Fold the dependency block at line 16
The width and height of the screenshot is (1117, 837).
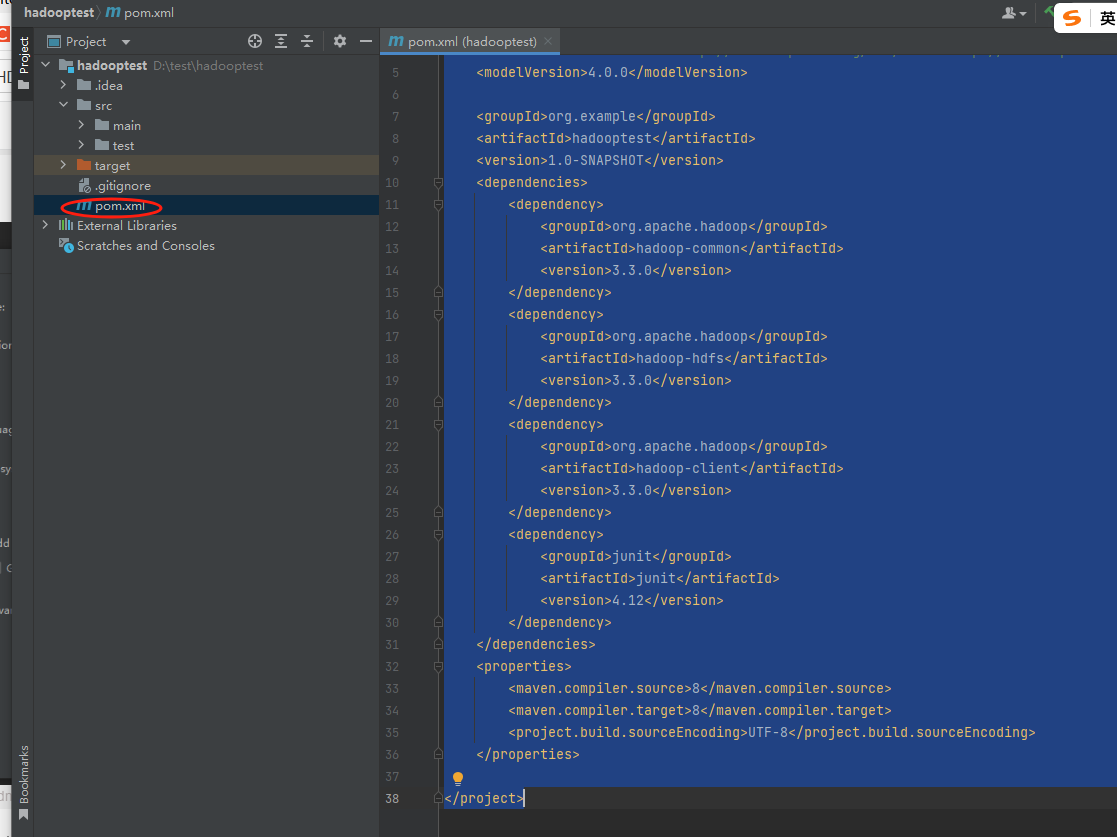click(x=438, y=314)
